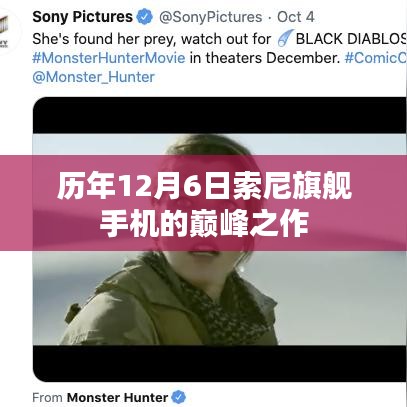Visit the @Monster_Hunter mention
The image size is (407, 407).
point(94,77)
